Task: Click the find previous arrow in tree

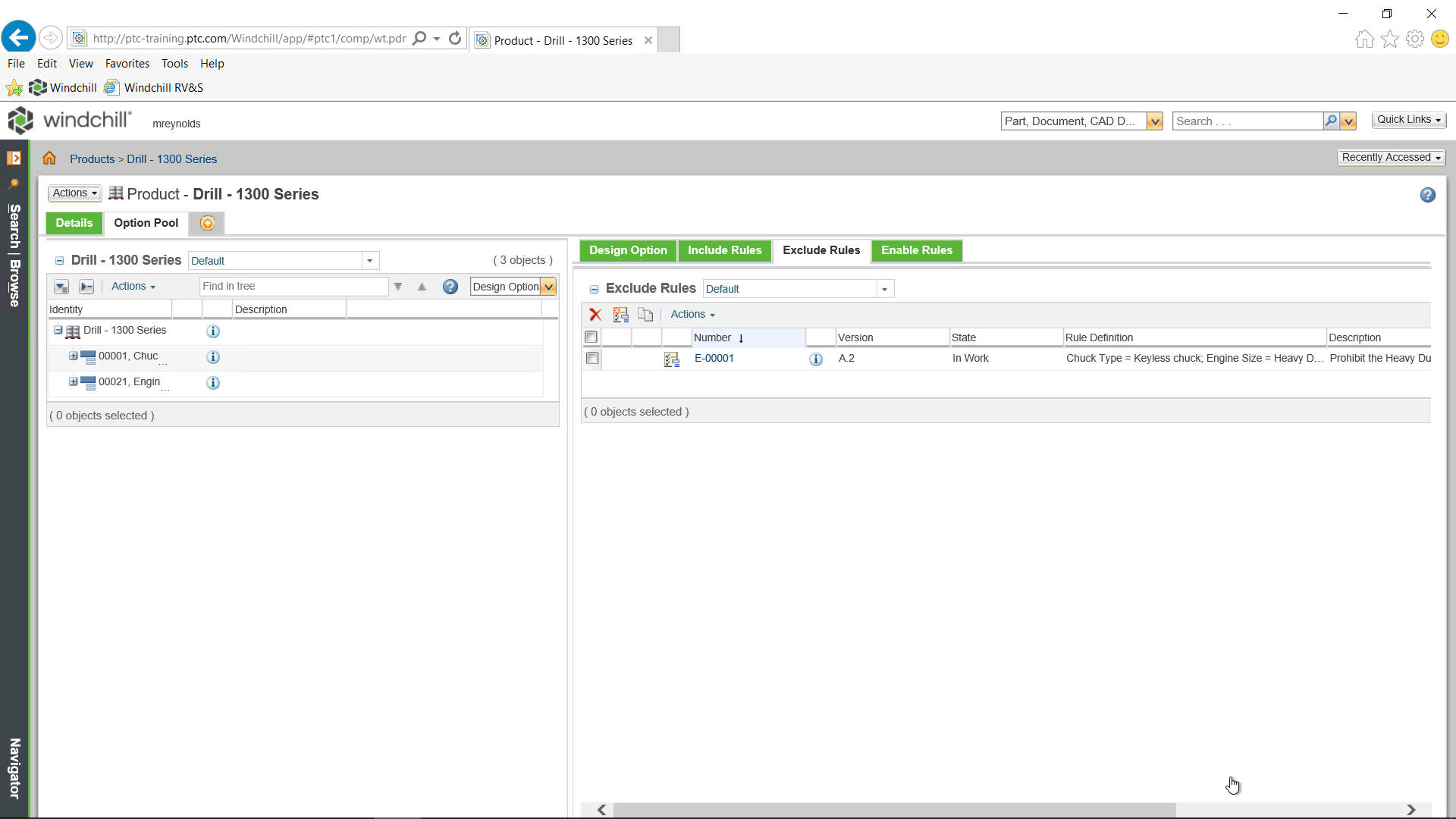Action: [422, 287]
